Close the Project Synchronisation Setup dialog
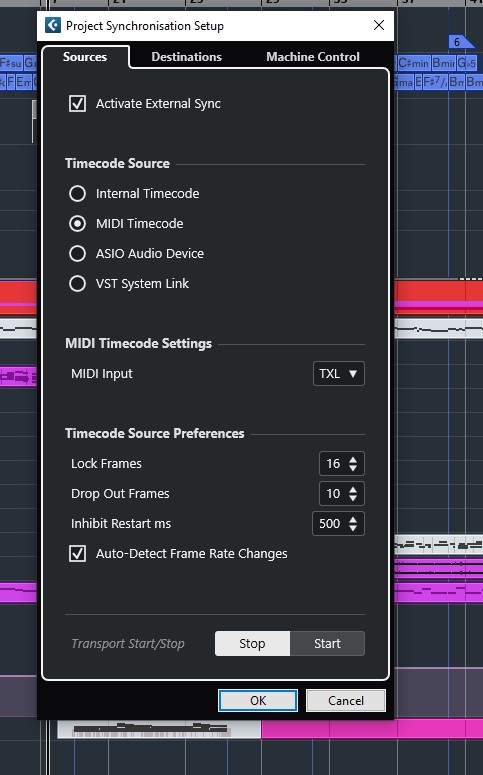The image size is (483, 775). point(379,25)
